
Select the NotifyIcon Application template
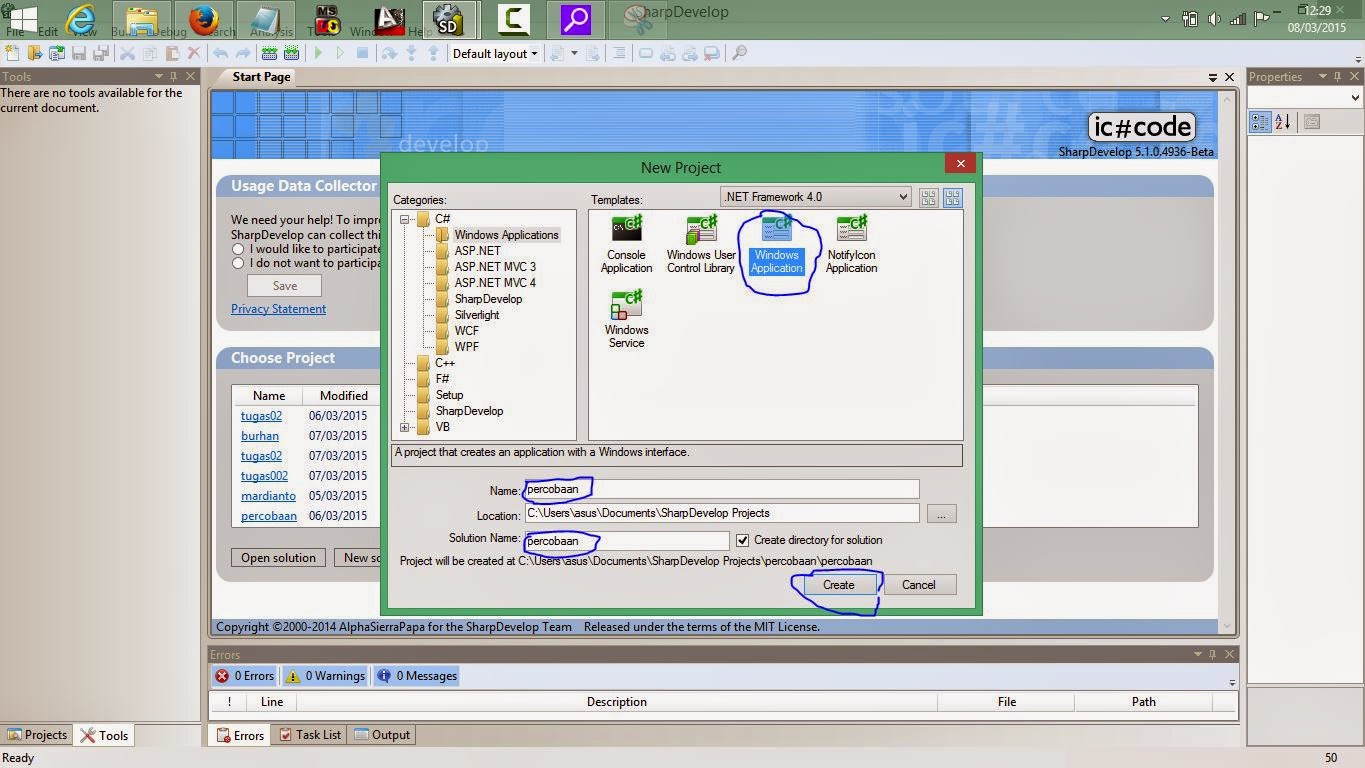click(x=852, y=244)
